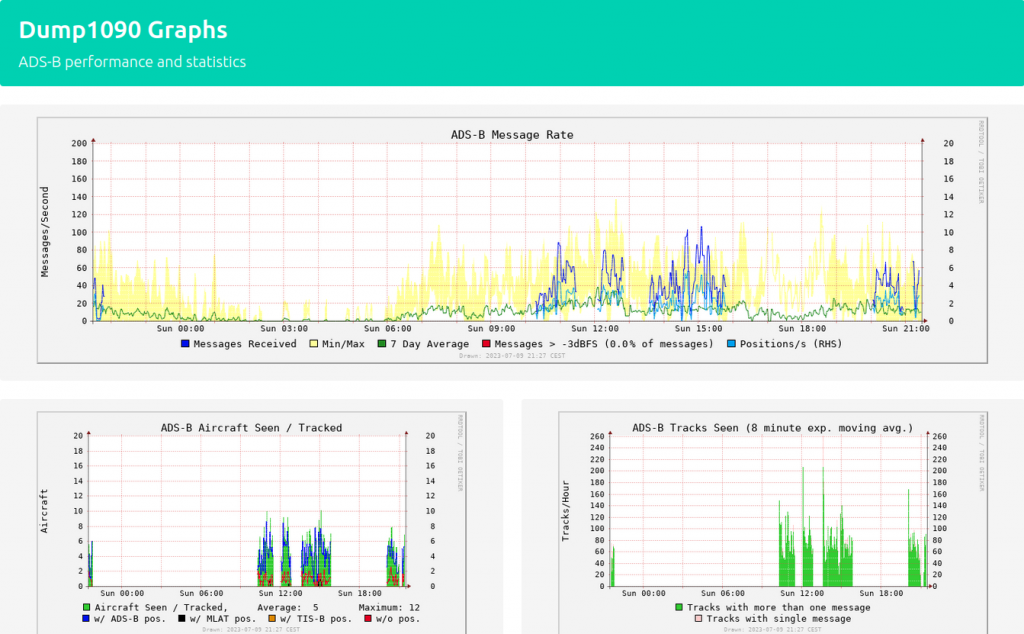Click the 'Tracks with more than one message' label

pos(778,607)
